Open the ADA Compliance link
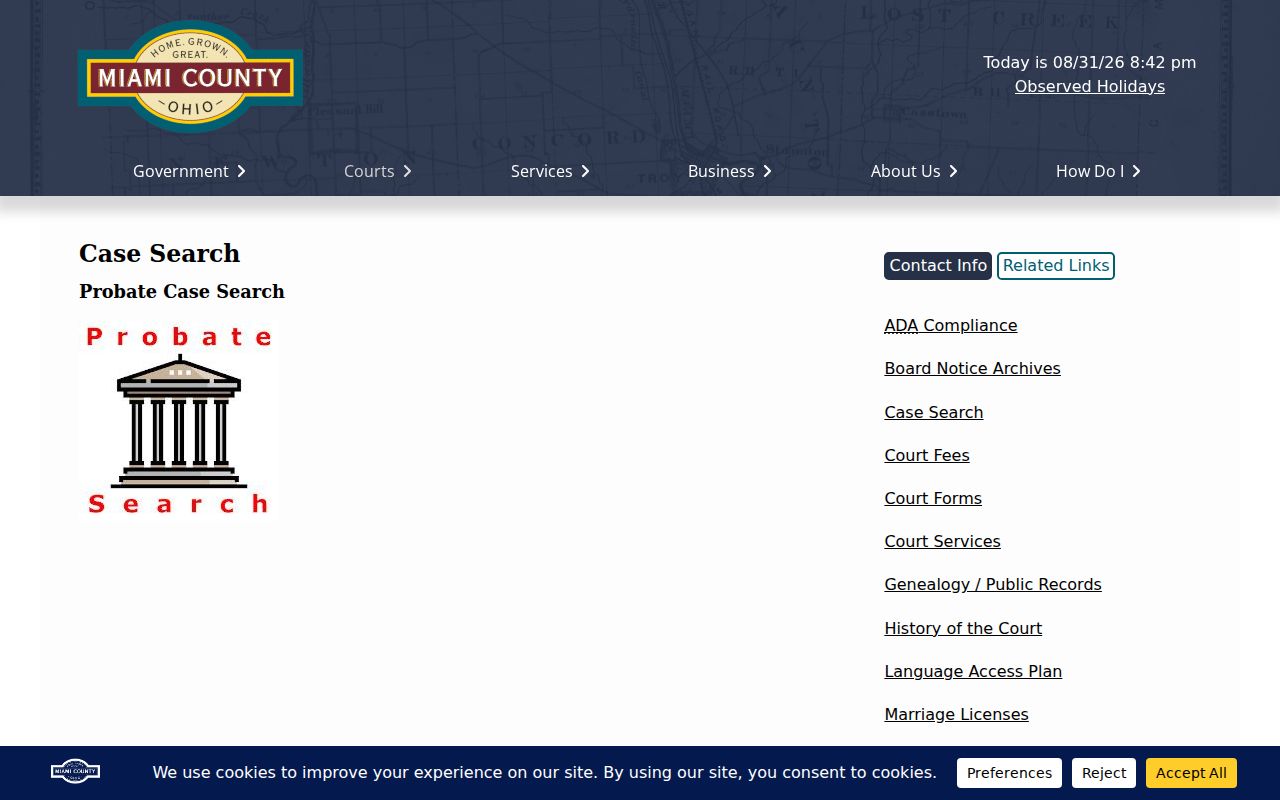This screenshot has height=800, width=1280. tap(951, 326)
